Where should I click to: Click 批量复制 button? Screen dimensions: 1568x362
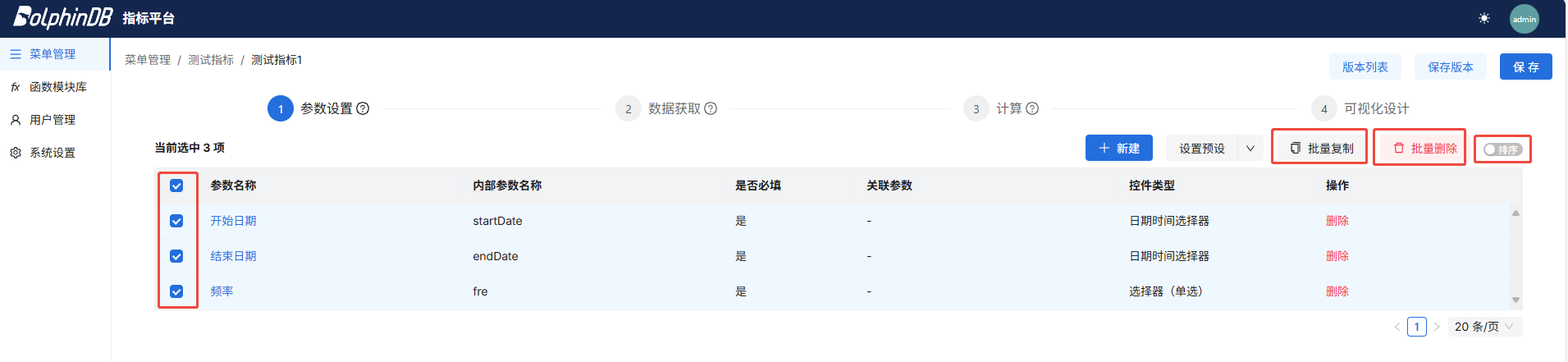(1321, 149)
